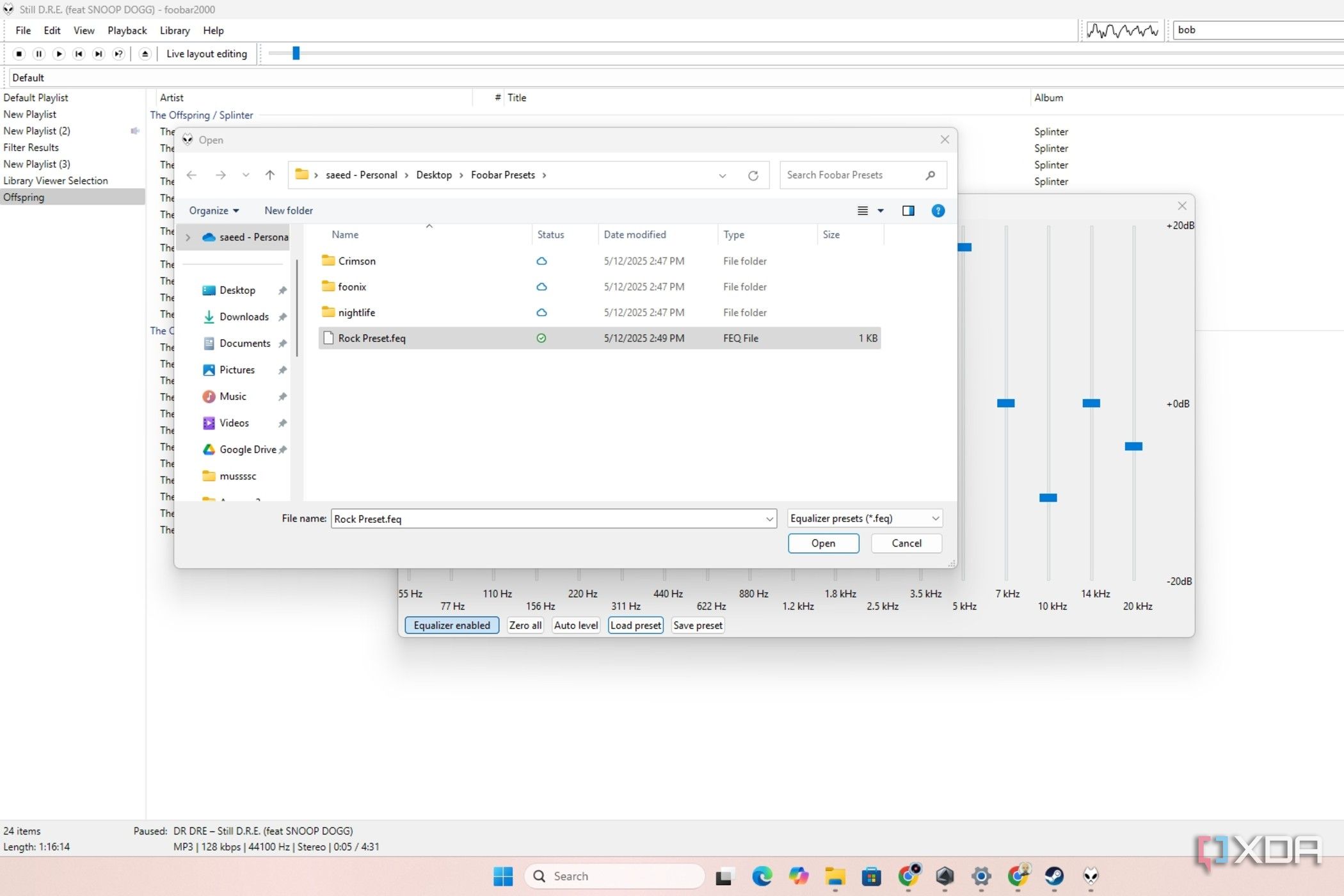Open Steam from the taskbar

click(x=1054, y=876)
